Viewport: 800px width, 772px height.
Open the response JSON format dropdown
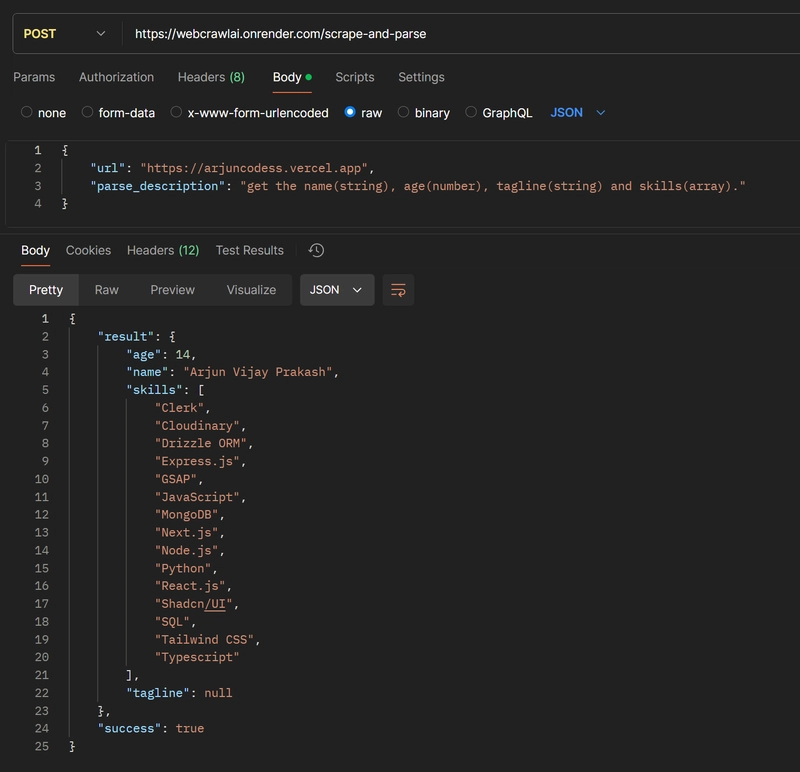(337, 290)
